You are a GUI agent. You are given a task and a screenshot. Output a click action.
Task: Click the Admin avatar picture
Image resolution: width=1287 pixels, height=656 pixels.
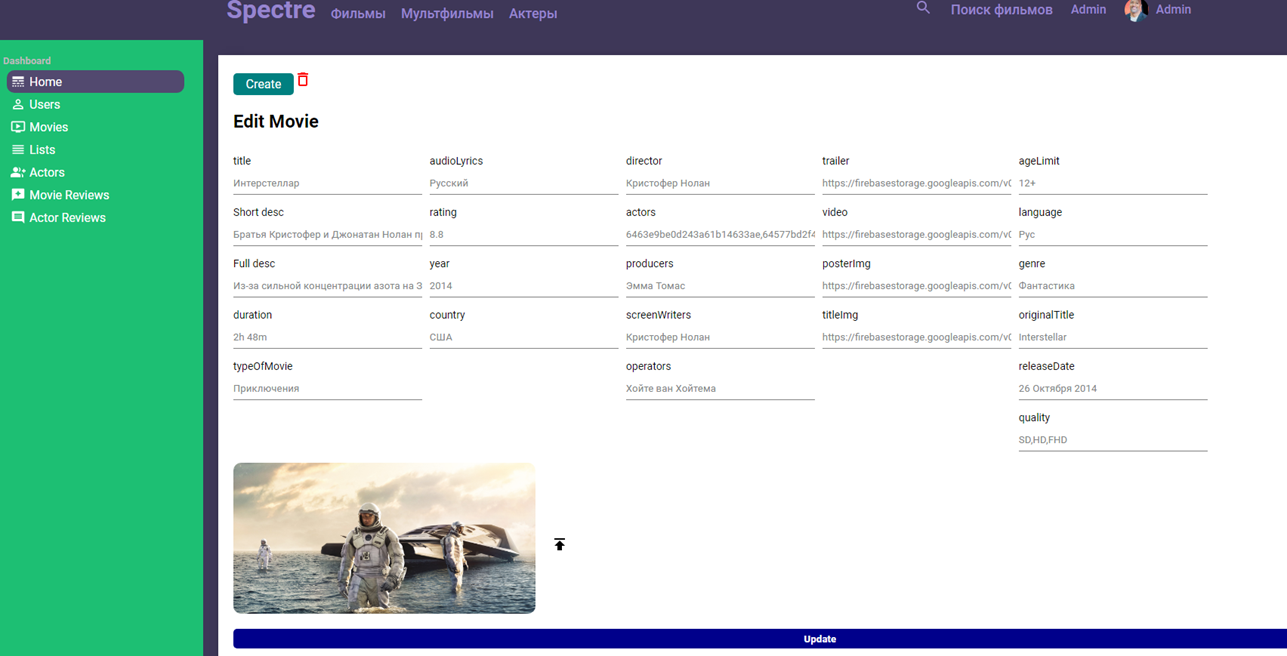tap(1134, 11)
